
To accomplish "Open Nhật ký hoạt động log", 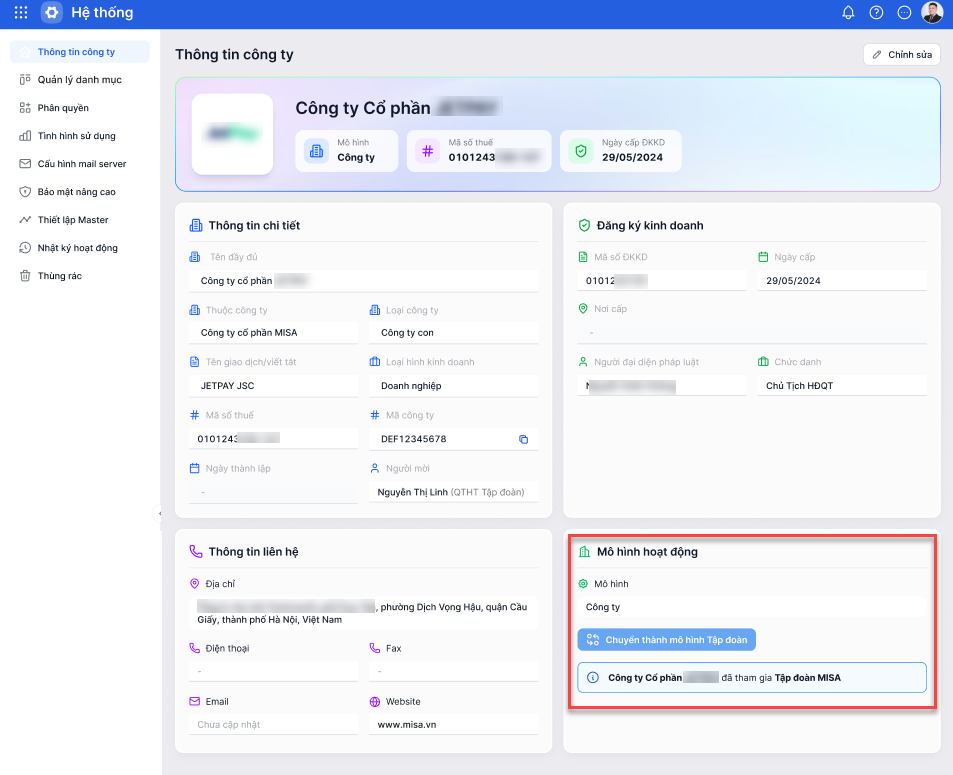I will (77, 248).
